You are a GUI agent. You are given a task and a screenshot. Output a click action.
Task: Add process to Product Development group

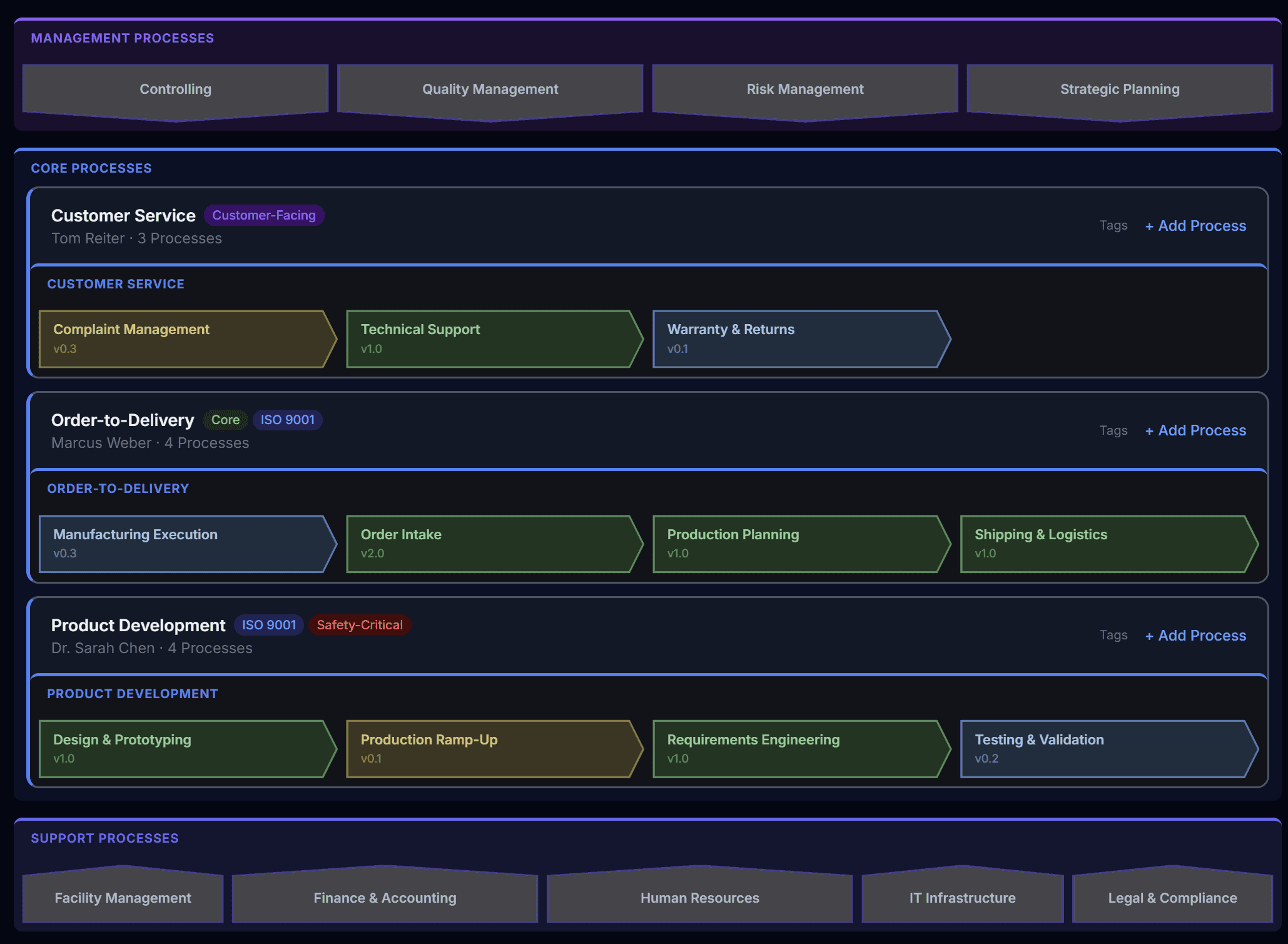1195,636
